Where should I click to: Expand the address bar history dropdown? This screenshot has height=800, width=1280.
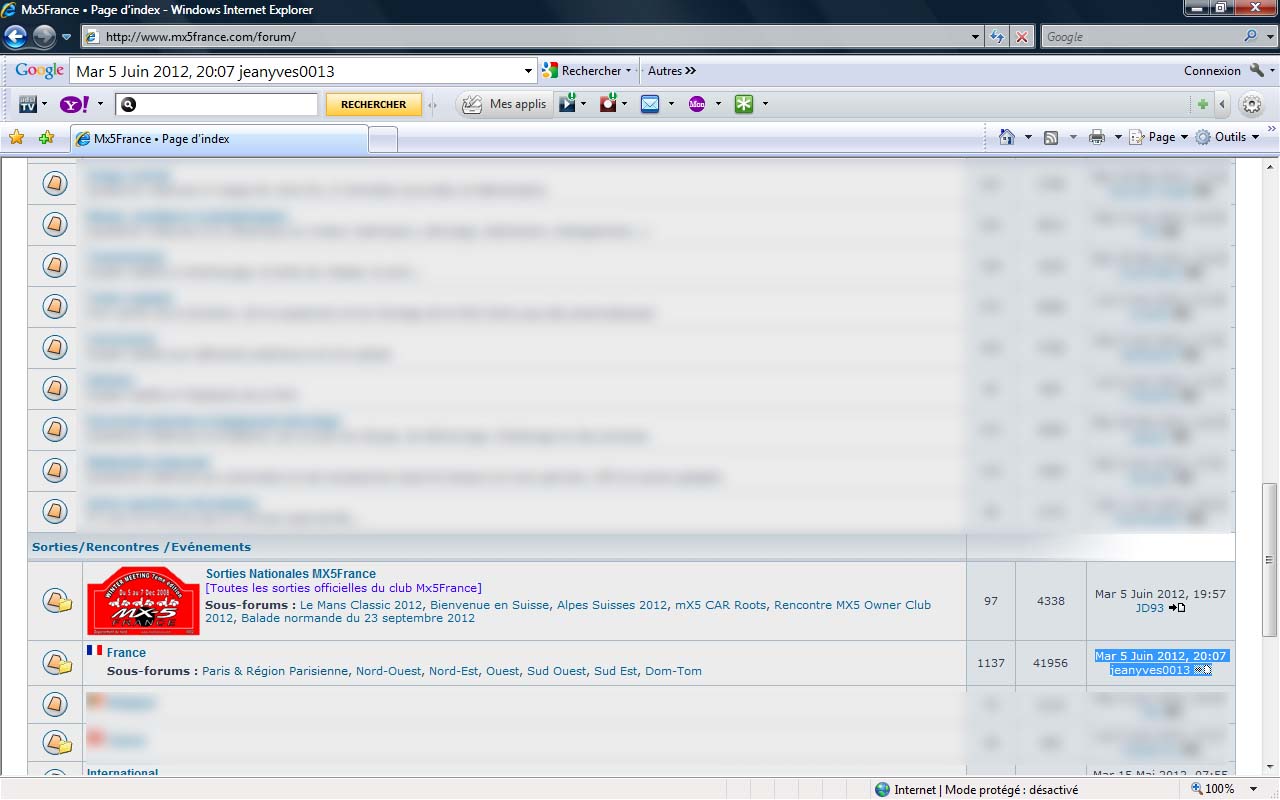[976, 37]
